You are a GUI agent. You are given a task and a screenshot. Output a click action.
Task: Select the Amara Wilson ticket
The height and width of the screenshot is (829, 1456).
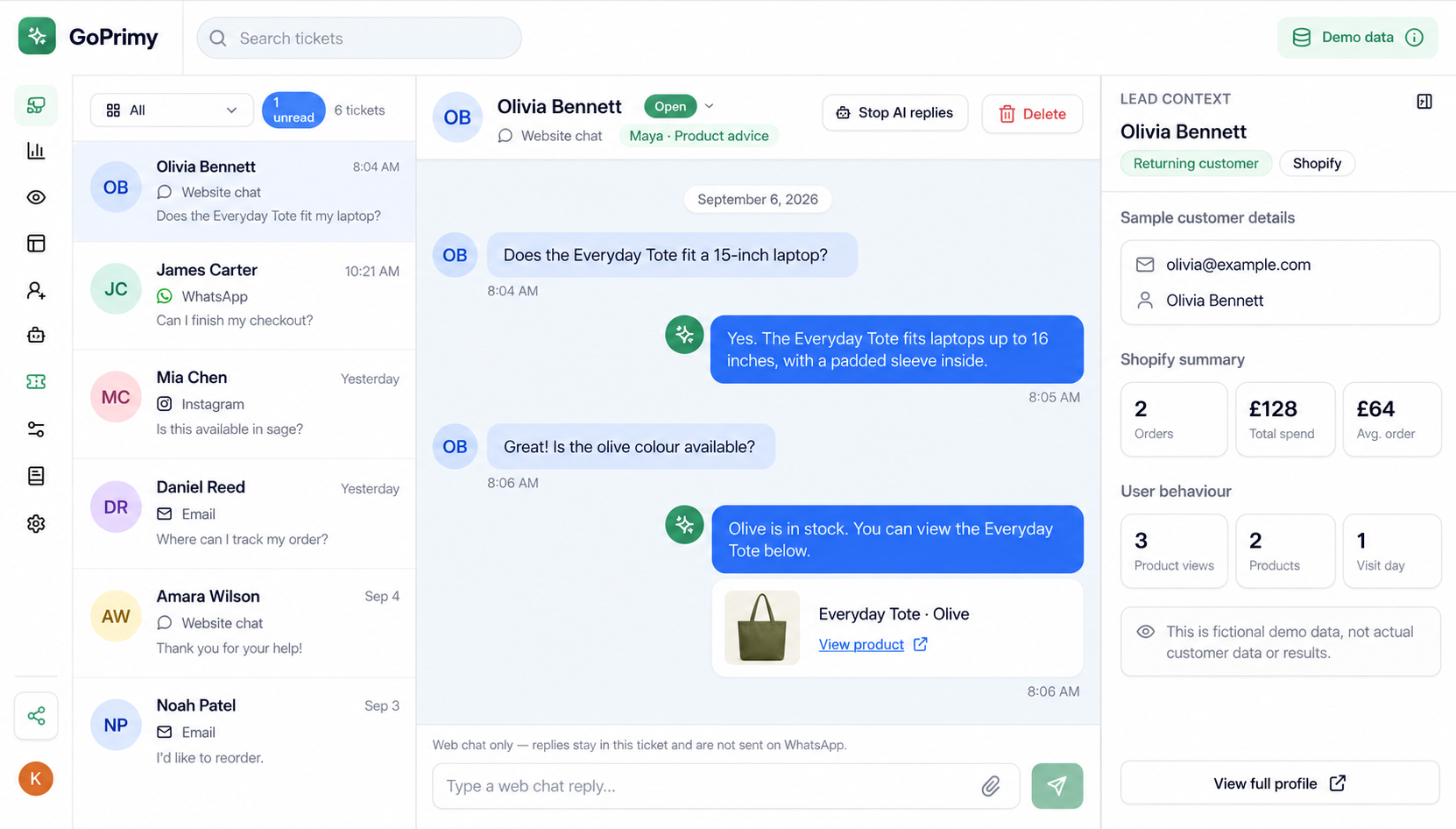(244, 622)
